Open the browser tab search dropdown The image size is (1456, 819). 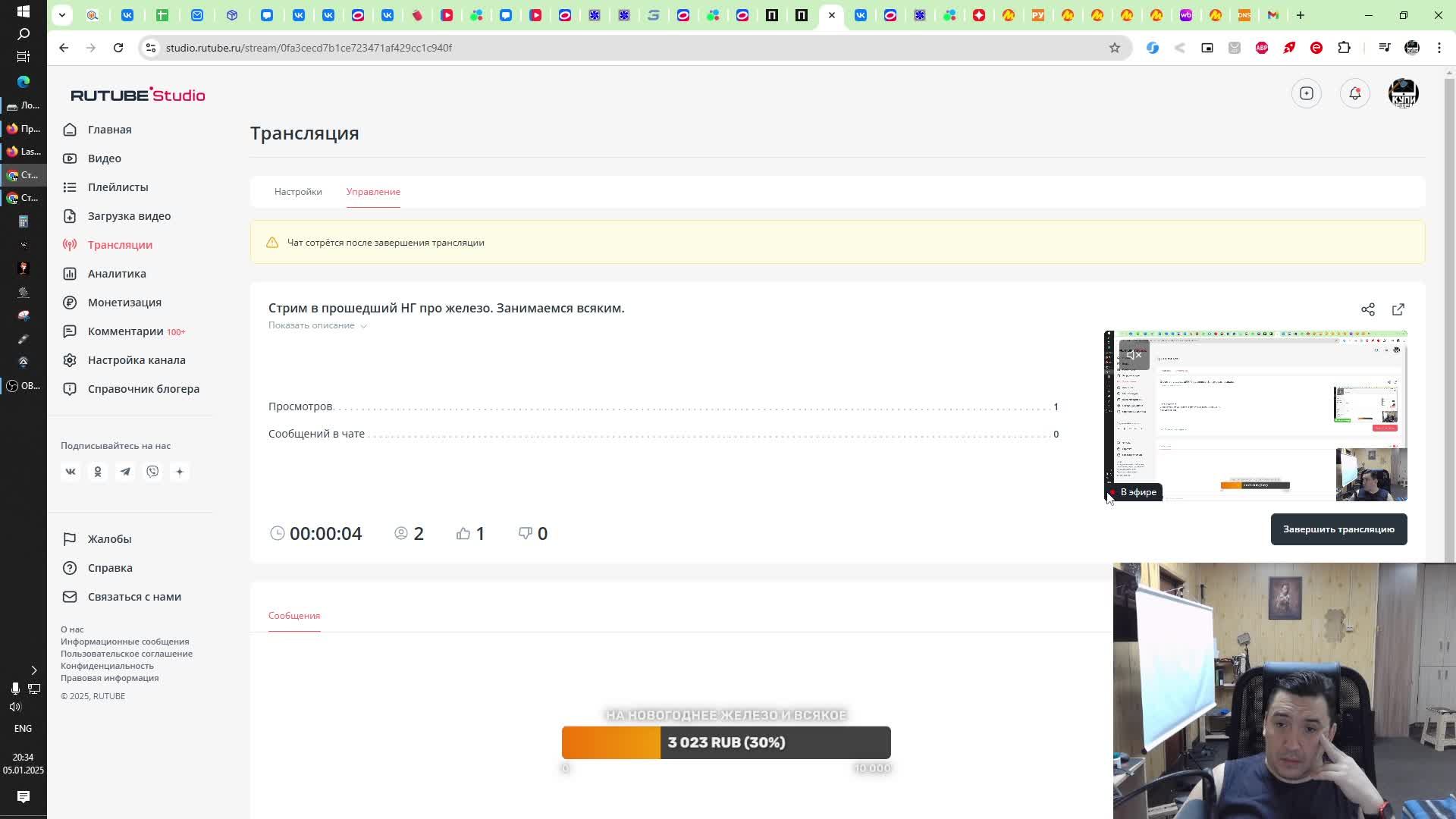(x=62, y=15)
